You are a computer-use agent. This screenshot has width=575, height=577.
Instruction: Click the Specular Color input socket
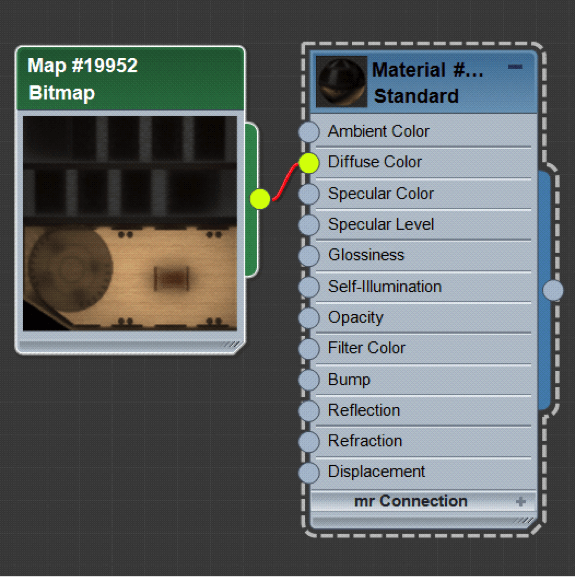[x=309, y=194]
